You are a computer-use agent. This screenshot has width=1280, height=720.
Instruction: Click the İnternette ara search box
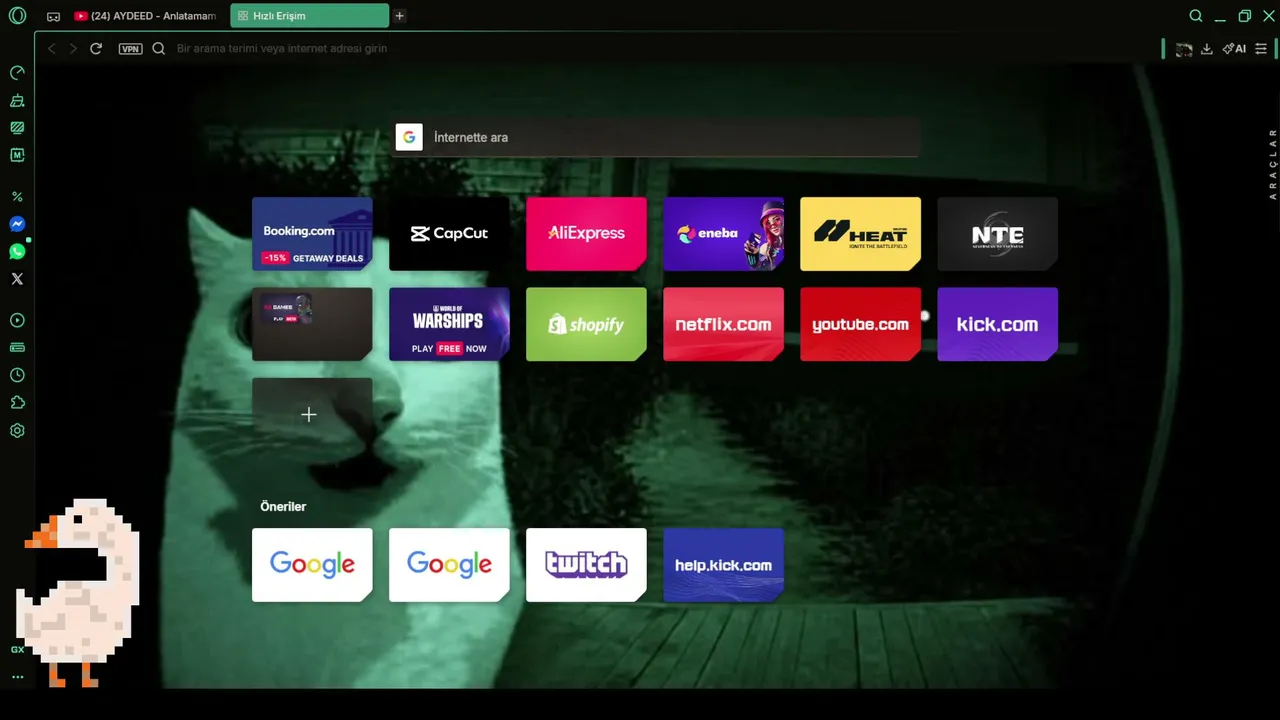(x=656, y=137)
